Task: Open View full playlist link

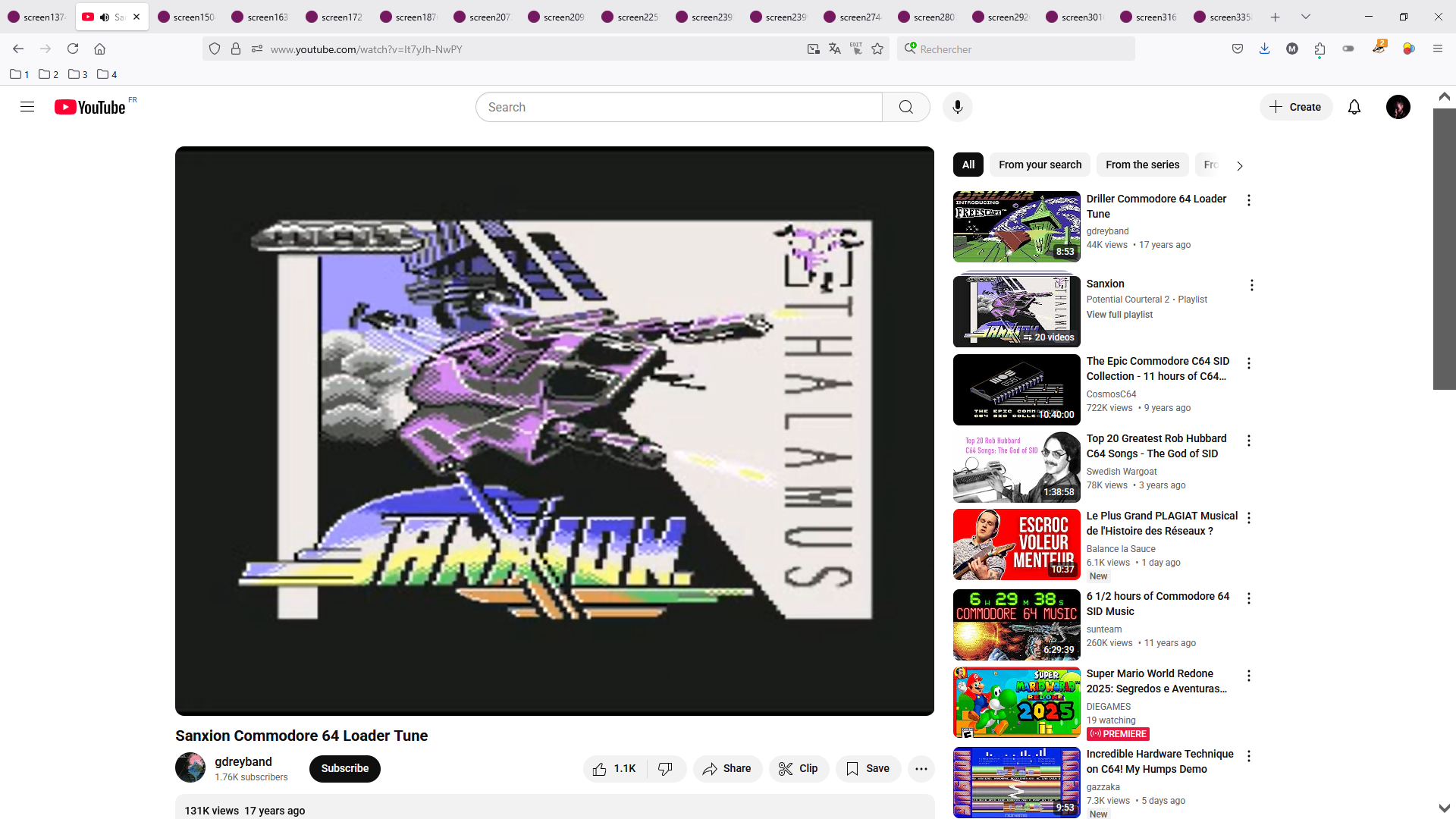Action: point(1119,315)
